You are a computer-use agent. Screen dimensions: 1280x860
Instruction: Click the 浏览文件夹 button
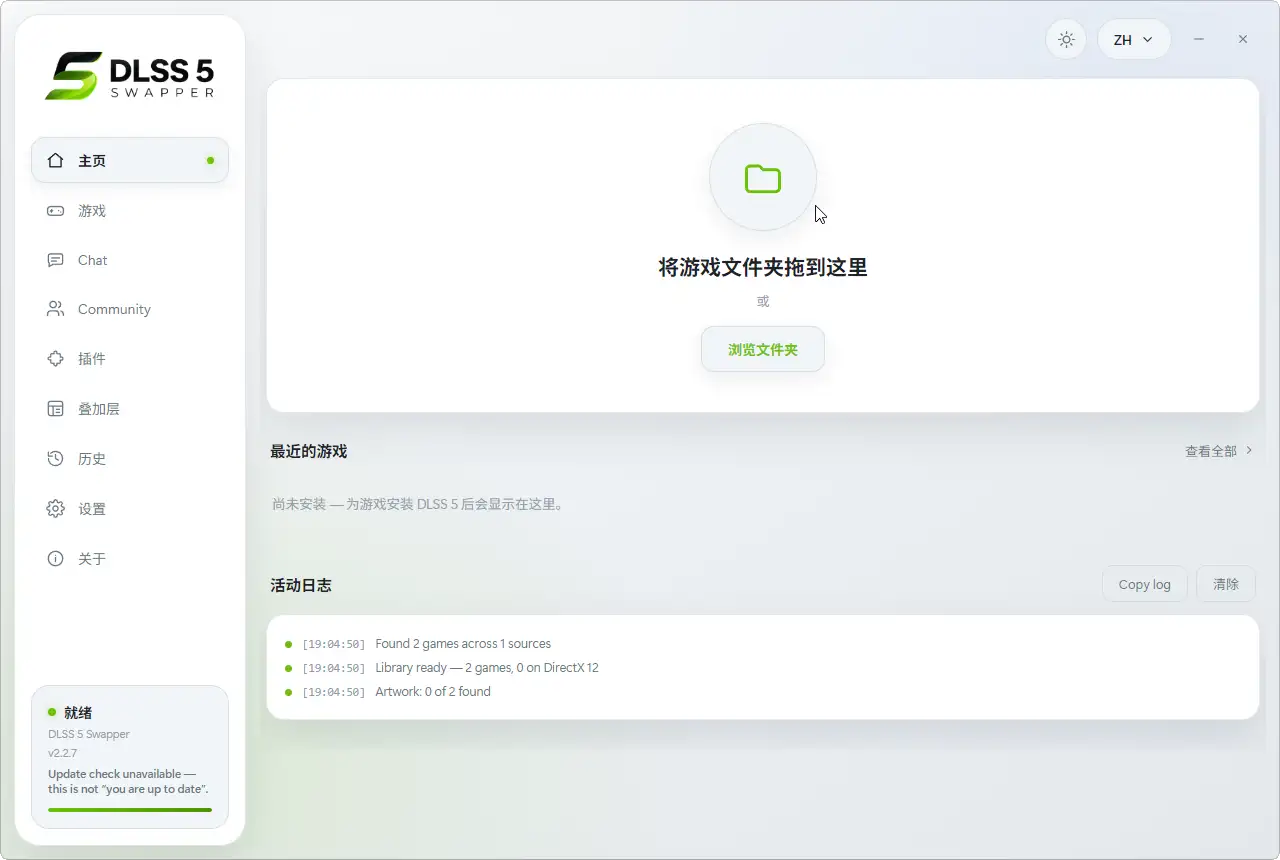763,350
